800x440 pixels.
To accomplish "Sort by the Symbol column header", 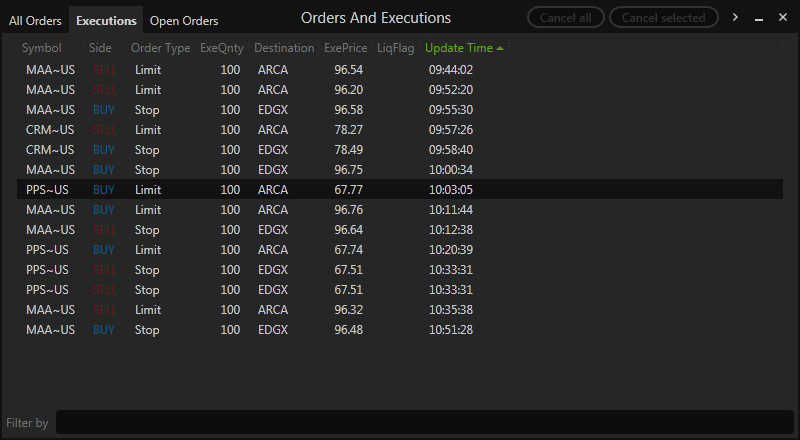I will pos(41,48).
